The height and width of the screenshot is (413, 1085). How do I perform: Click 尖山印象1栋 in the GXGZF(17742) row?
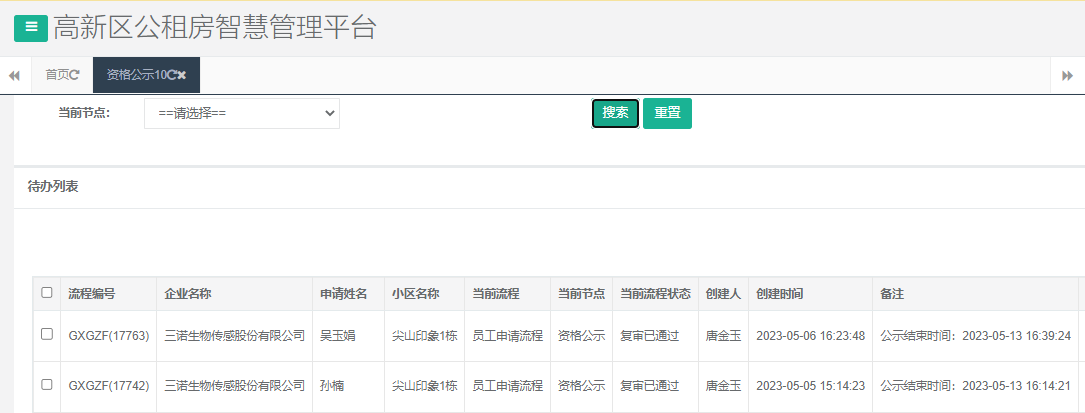[x=425, y=386]
